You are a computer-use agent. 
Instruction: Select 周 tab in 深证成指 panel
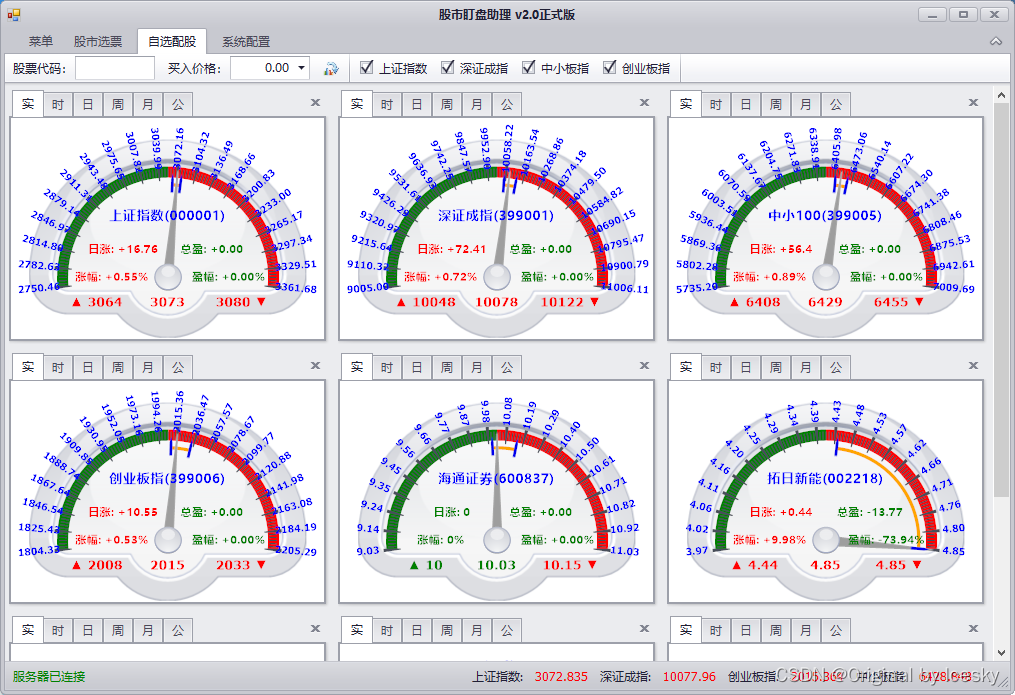[x=447, y=104]
